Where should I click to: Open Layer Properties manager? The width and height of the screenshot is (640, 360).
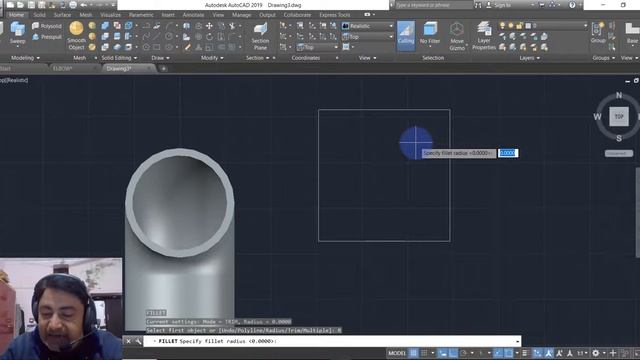(x=484, y=36)
